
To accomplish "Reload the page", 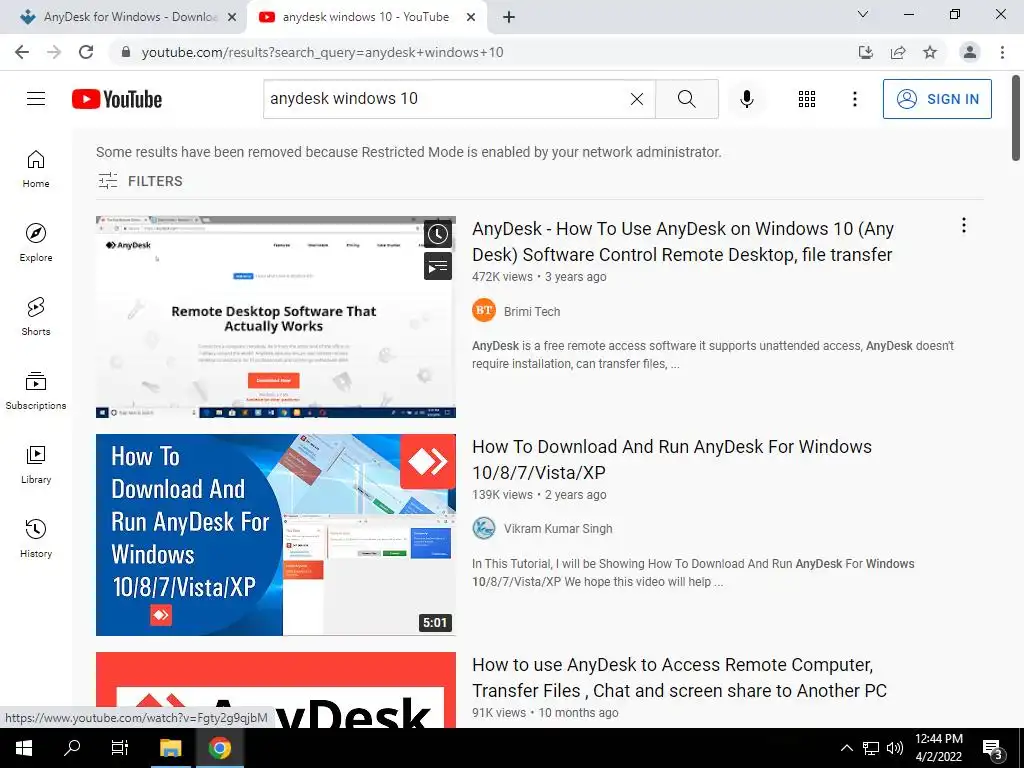I will (x=86, y=52).
